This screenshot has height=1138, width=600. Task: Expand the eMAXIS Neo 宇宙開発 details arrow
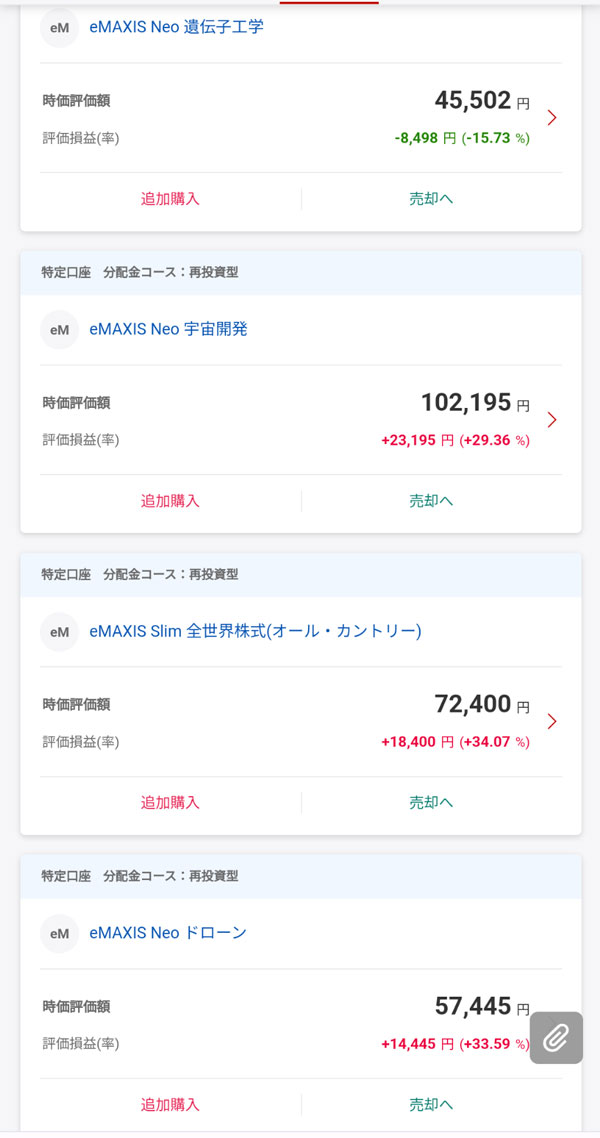coord(552,420)
